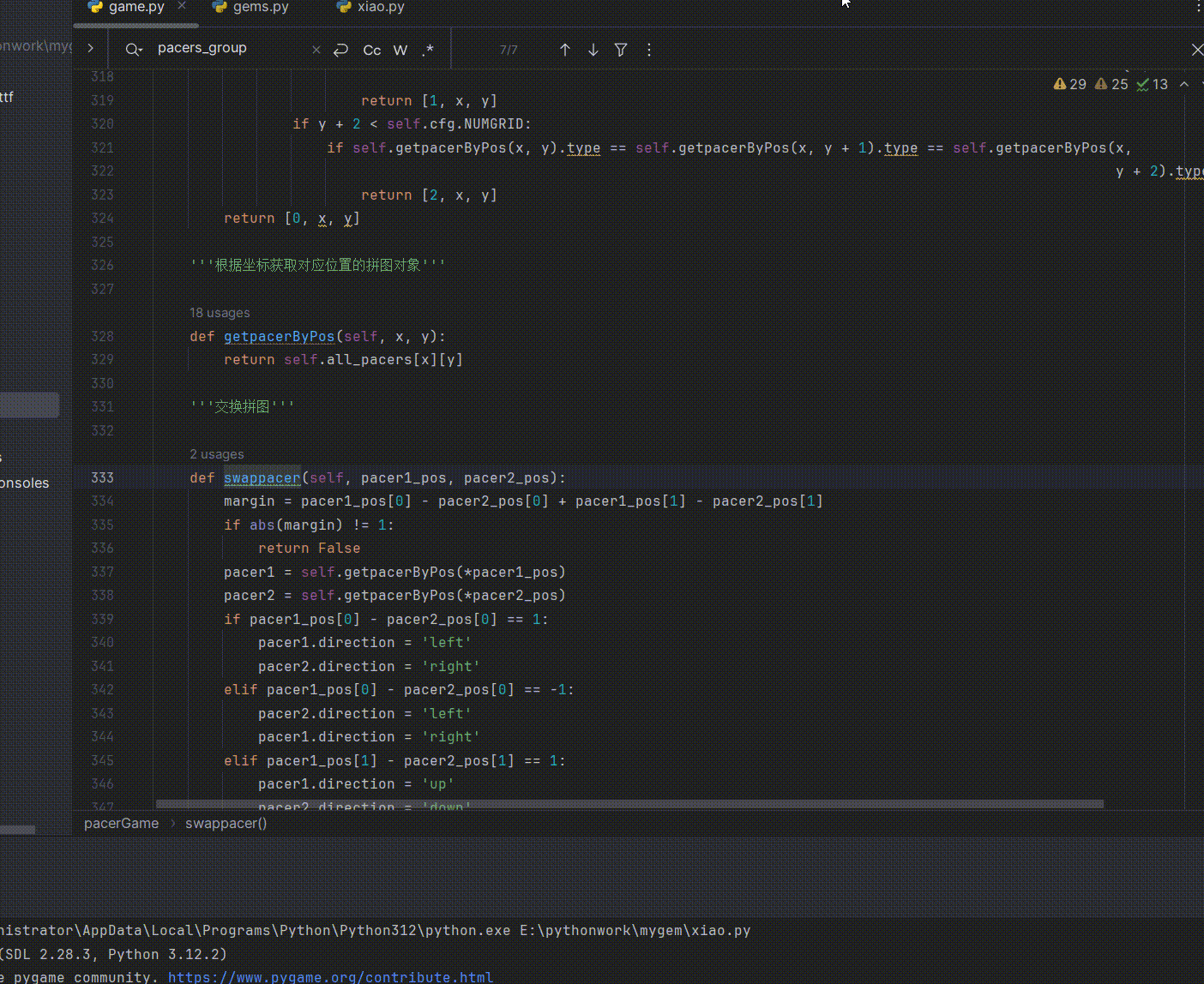
Task: Click the 18 usages hint
Action: point(220,313)
